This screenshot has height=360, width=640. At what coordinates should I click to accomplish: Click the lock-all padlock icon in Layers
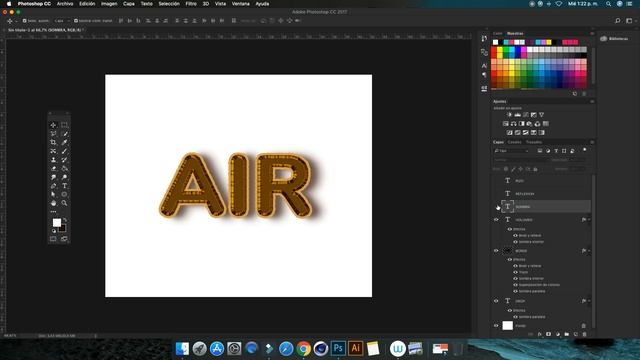pos(536,169)
